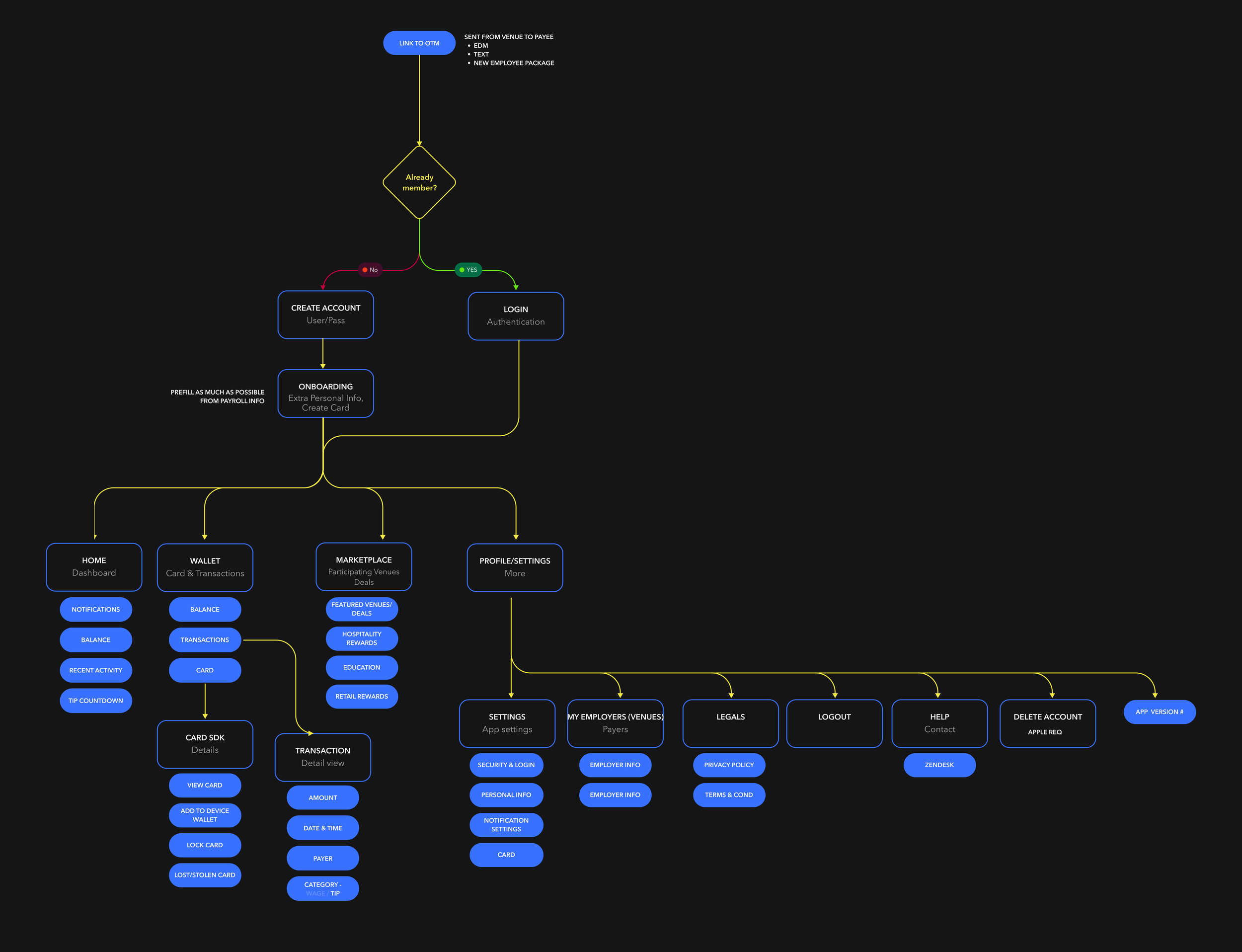Click the APP VERSION # pill
1242x952 pixels.
(1159, 712)
